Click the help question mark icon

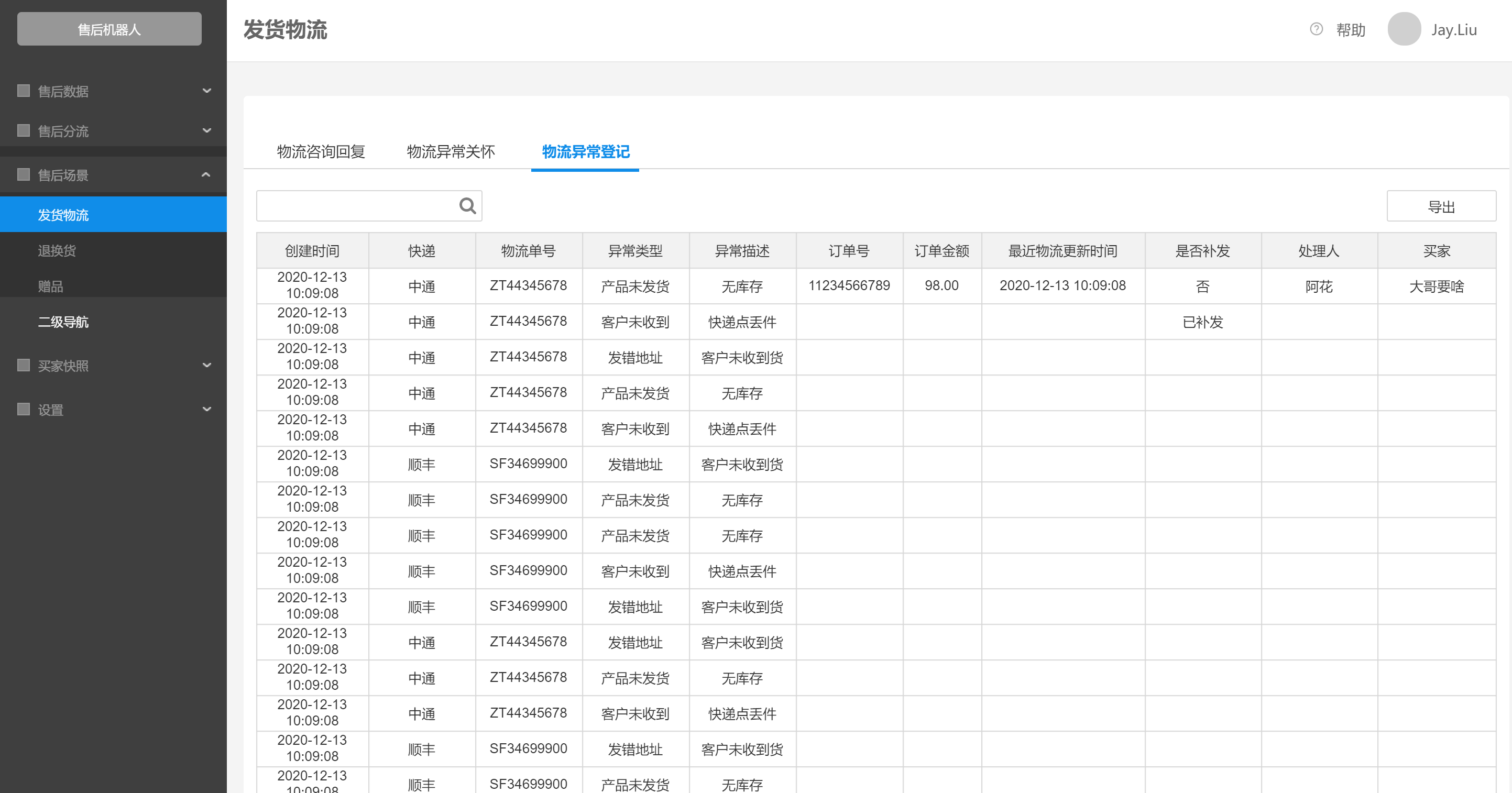click(1317, 29)
